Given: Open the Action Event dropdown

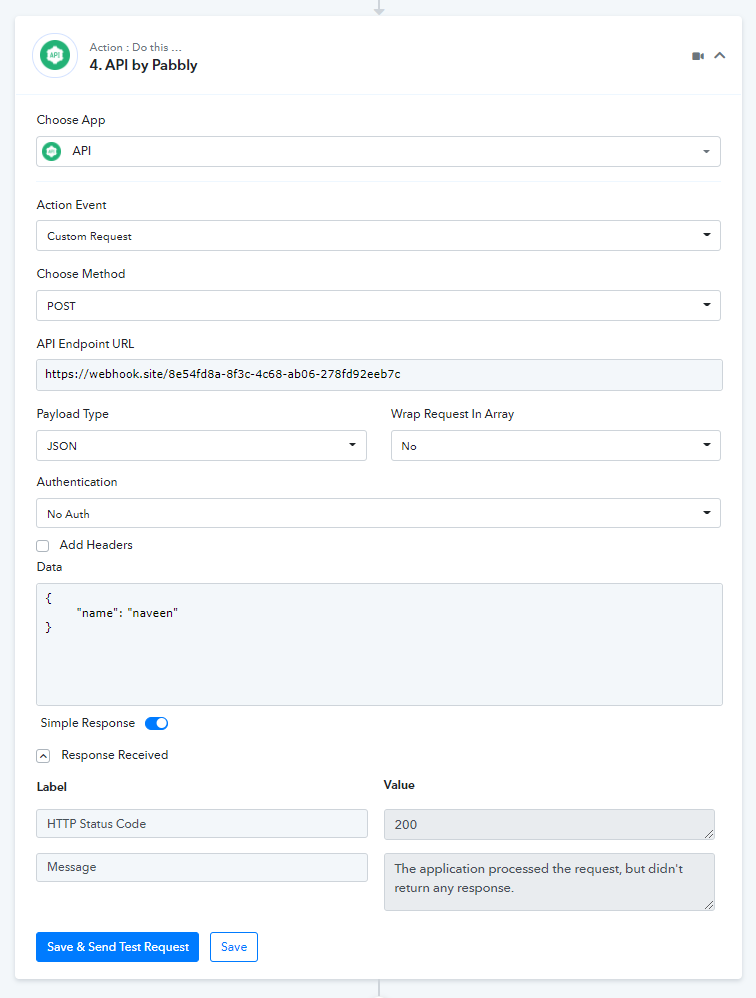Looking at the screenshot, I should point(378,236).
